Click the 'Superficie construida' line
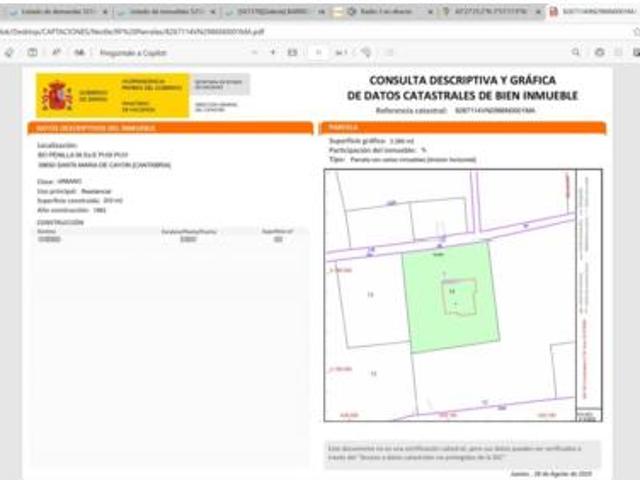The height and width of the screenshot is (480, 640). (x=80, y=200)
